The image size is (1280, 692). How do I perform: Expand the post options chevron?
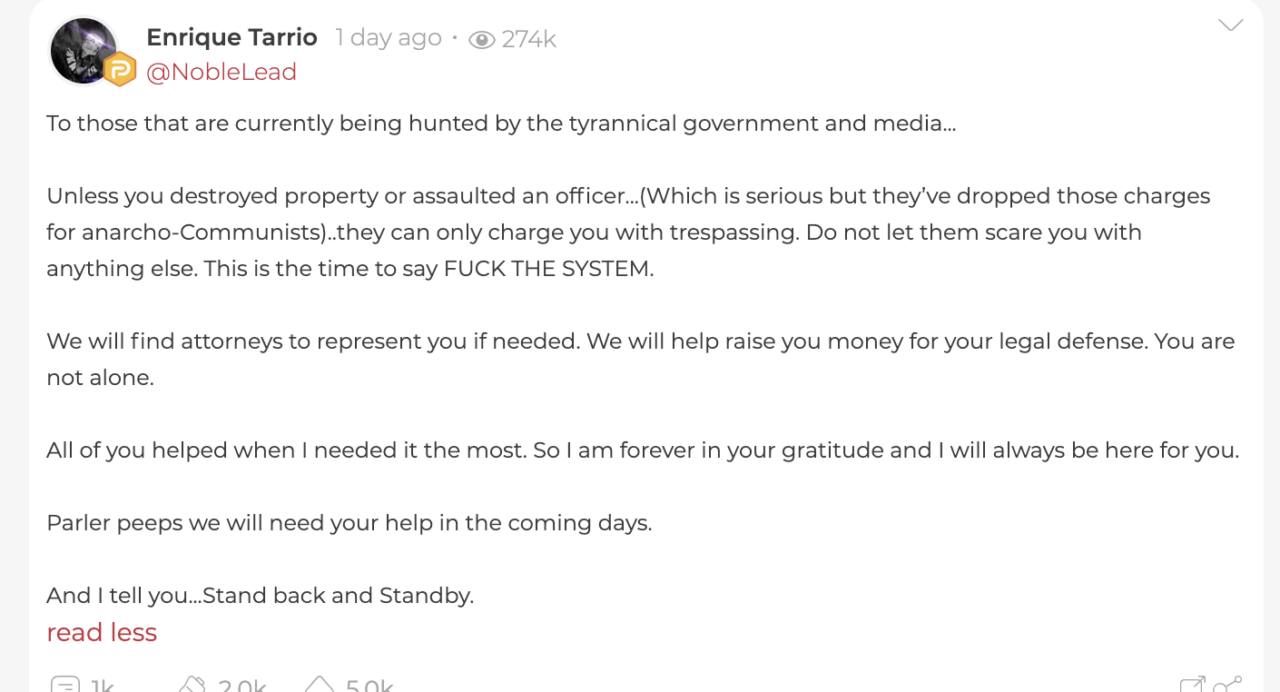1230,26
